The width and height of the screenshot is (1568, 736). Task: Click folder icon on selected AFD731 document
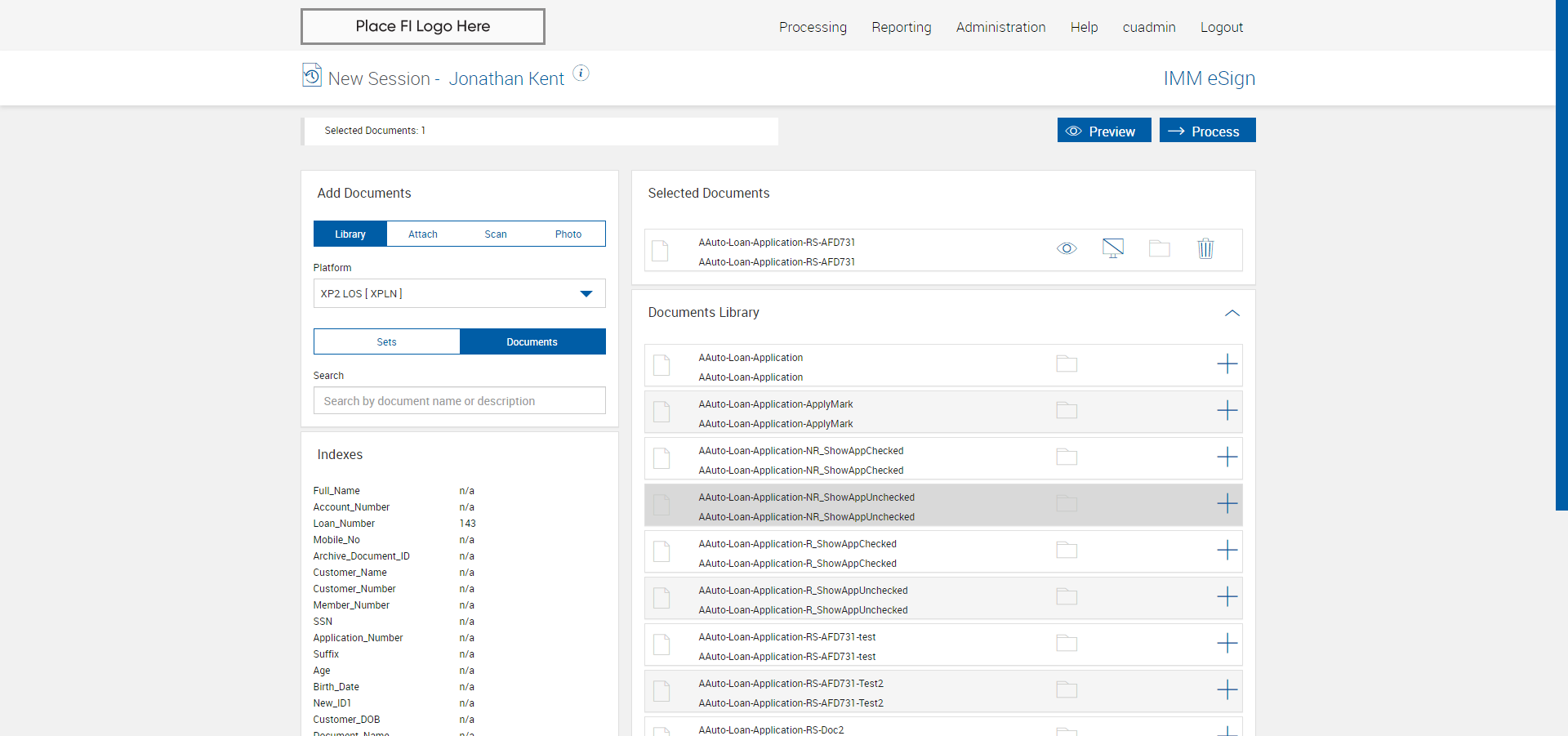tap(1159, 248)
